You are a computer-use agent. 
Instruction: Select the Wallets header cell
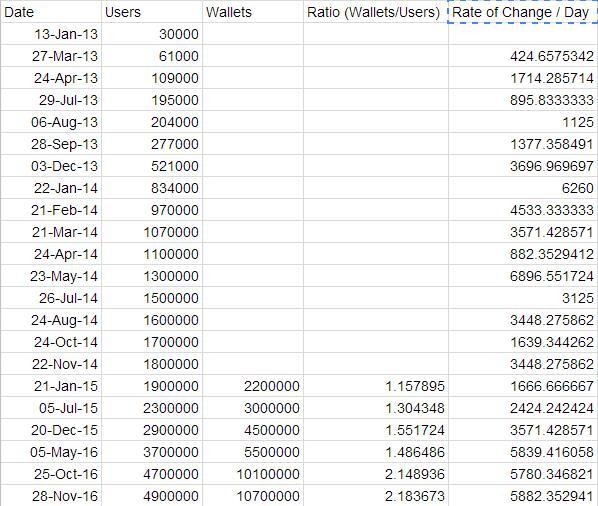coord(253,12)
